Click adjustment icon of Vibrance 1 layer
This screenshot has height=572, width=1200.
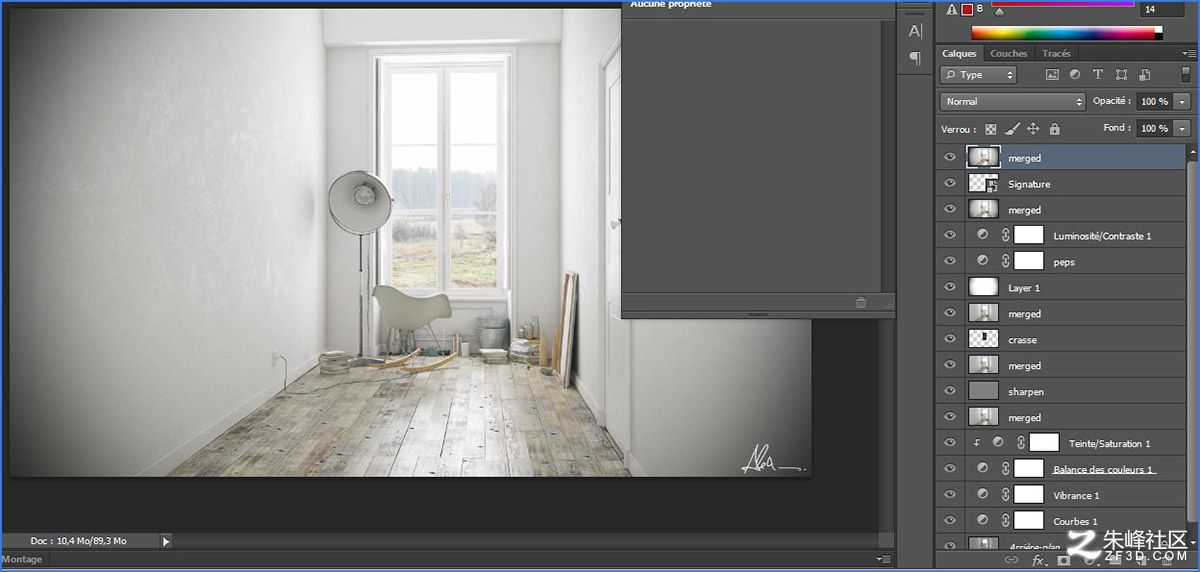[x=982, y=495]
